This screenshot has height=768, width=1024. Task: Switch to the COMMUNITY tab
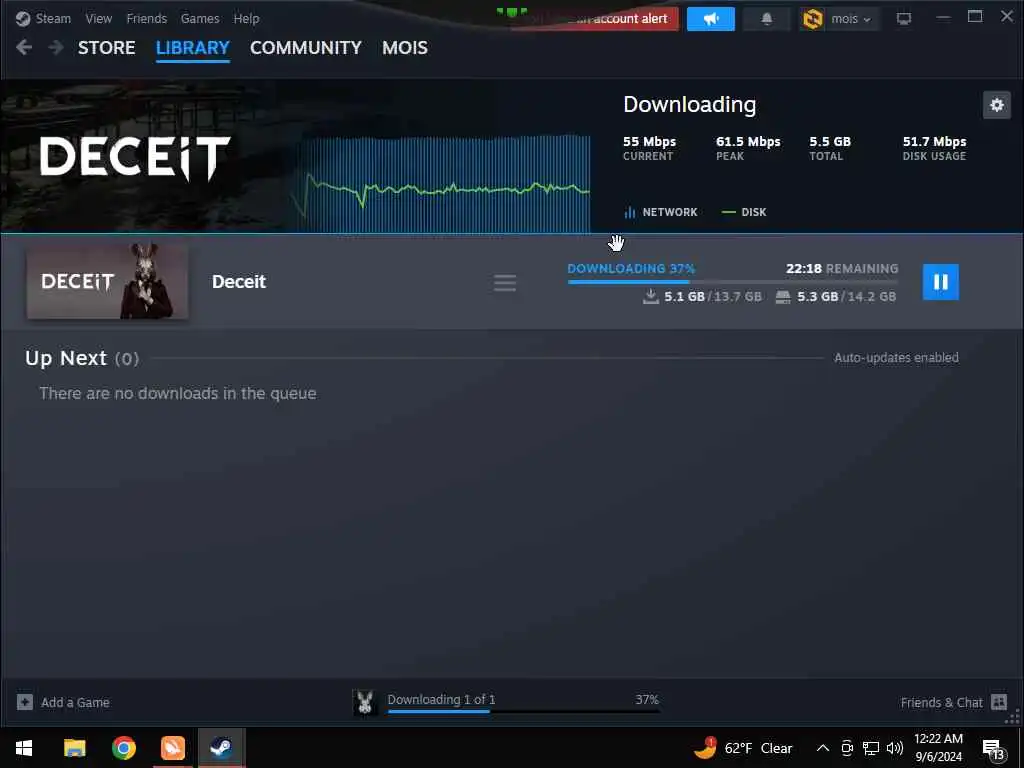[306, 48]
